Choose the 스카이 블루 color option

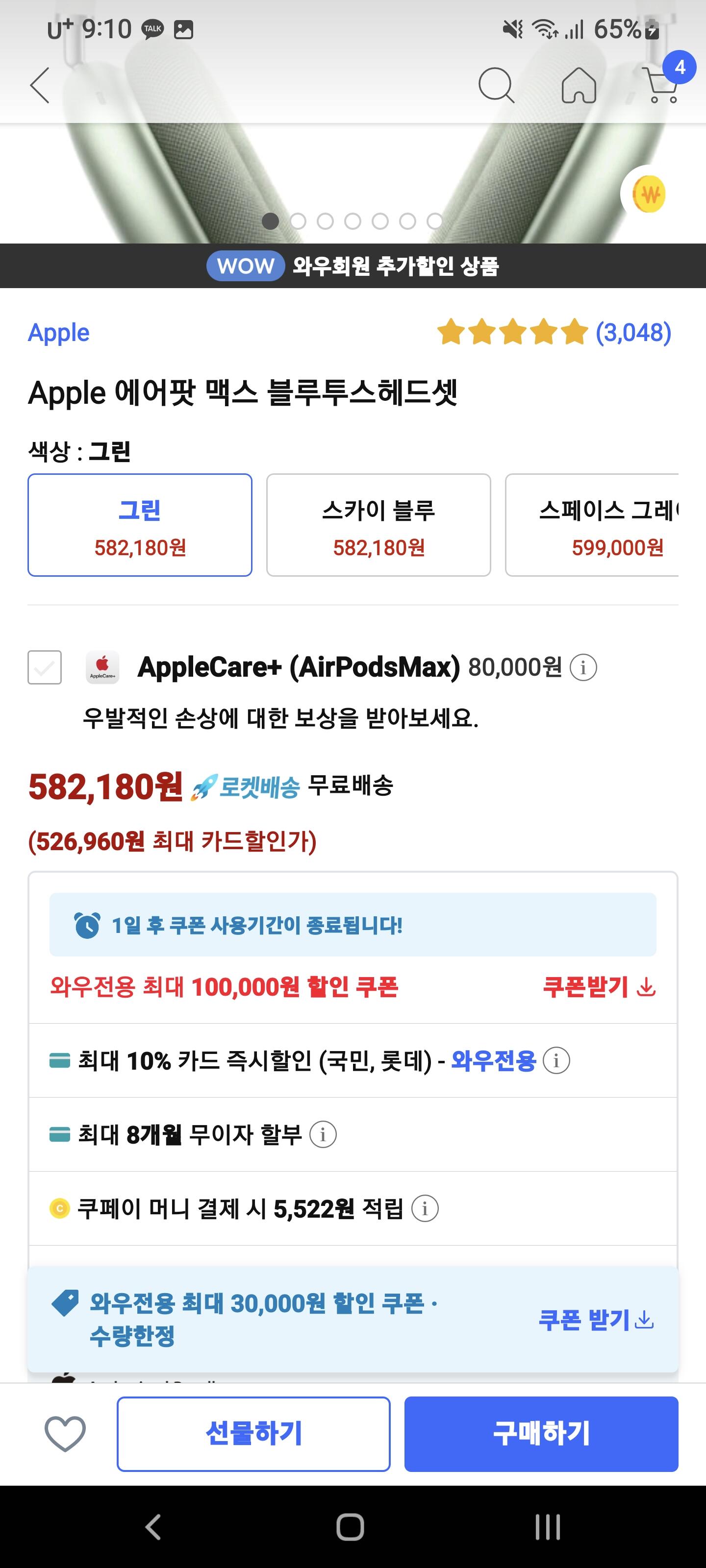pyautogui.click(x=378, y=525)
